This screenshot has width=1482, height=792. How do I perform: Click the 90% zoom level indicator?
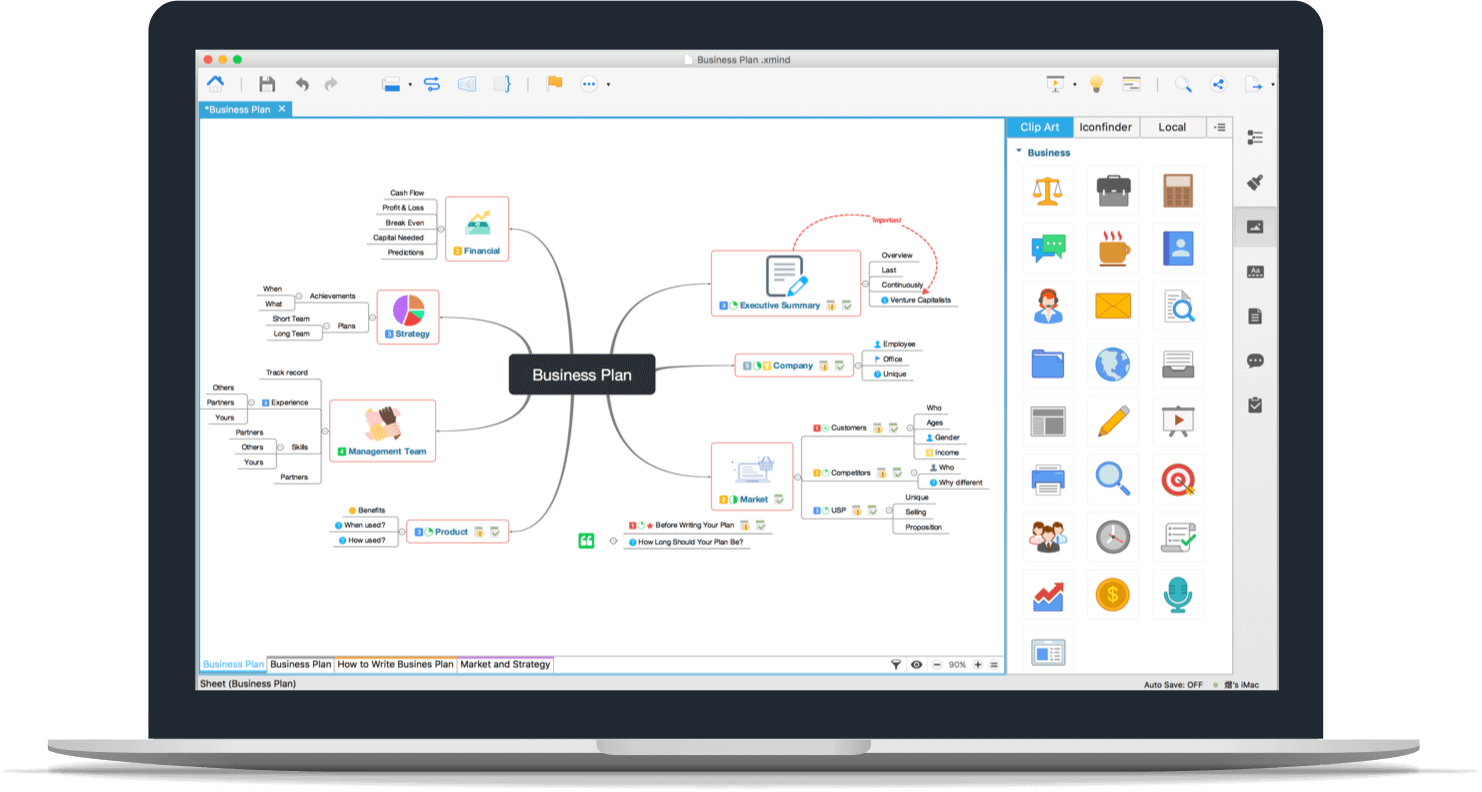click(957, 664)
